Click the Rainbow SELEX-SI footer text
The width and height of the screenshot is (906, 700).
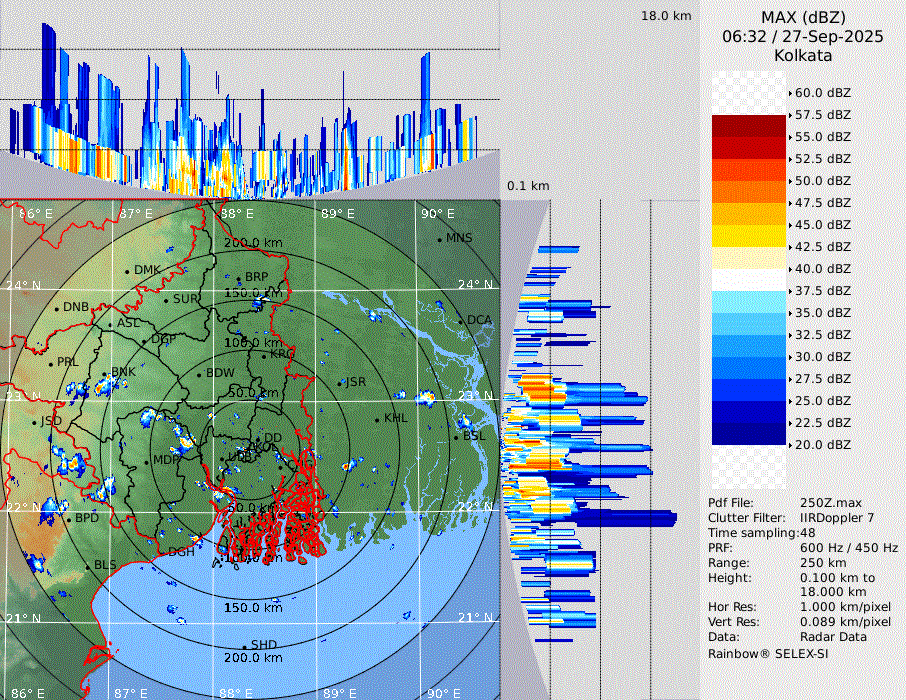[767, 654]
